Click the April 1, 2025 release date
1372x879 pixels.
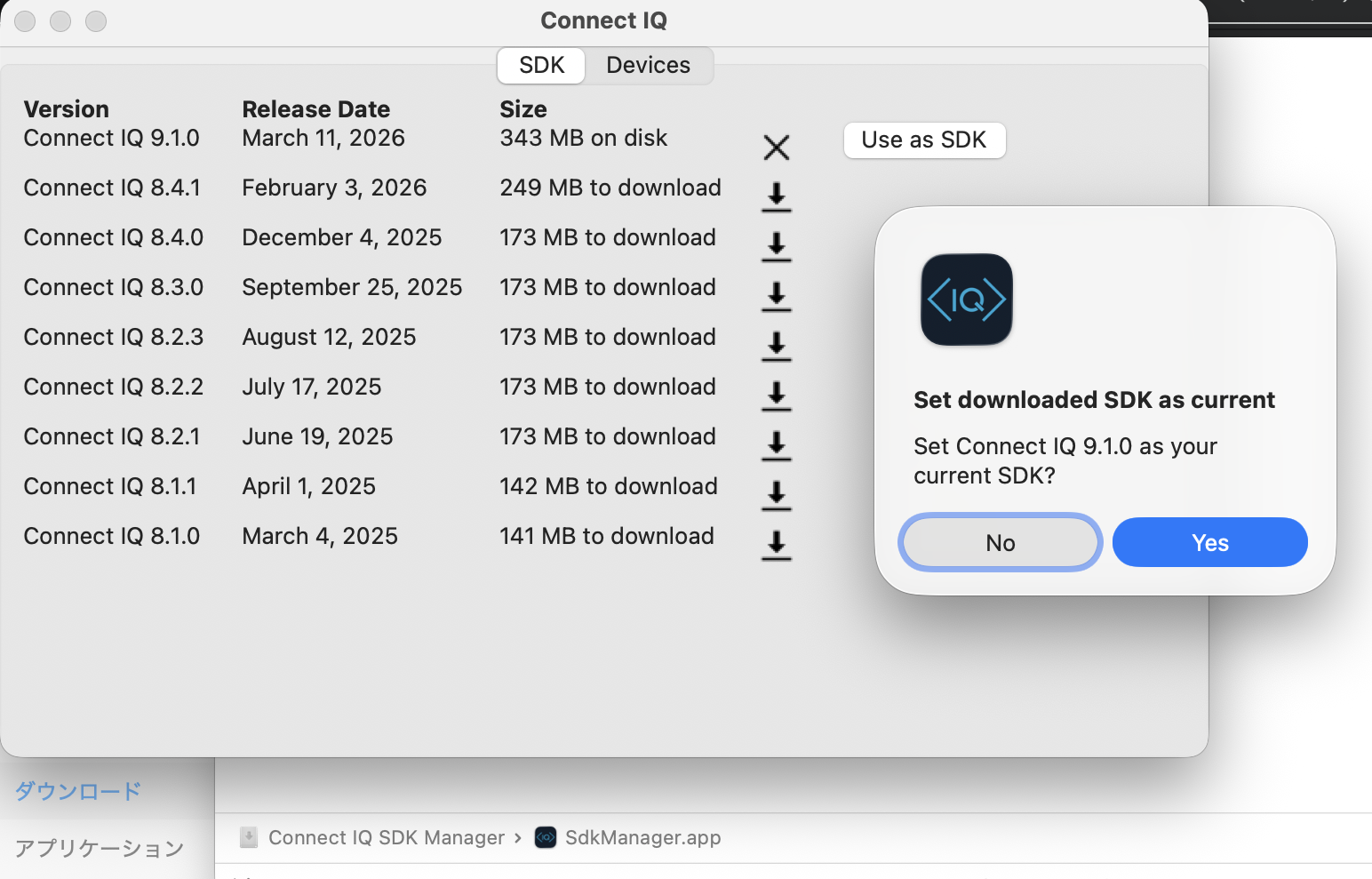click(x=309, y=486)
